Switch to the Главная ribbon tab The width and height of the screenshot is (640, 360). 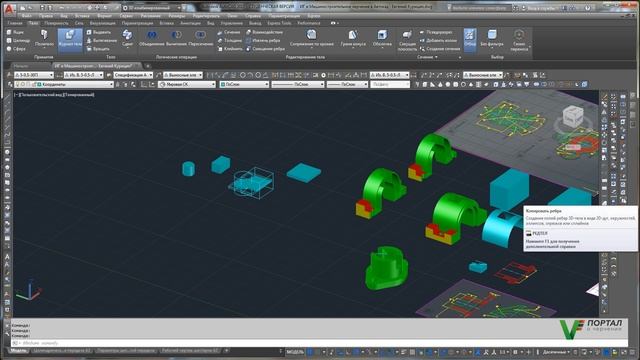15,23
